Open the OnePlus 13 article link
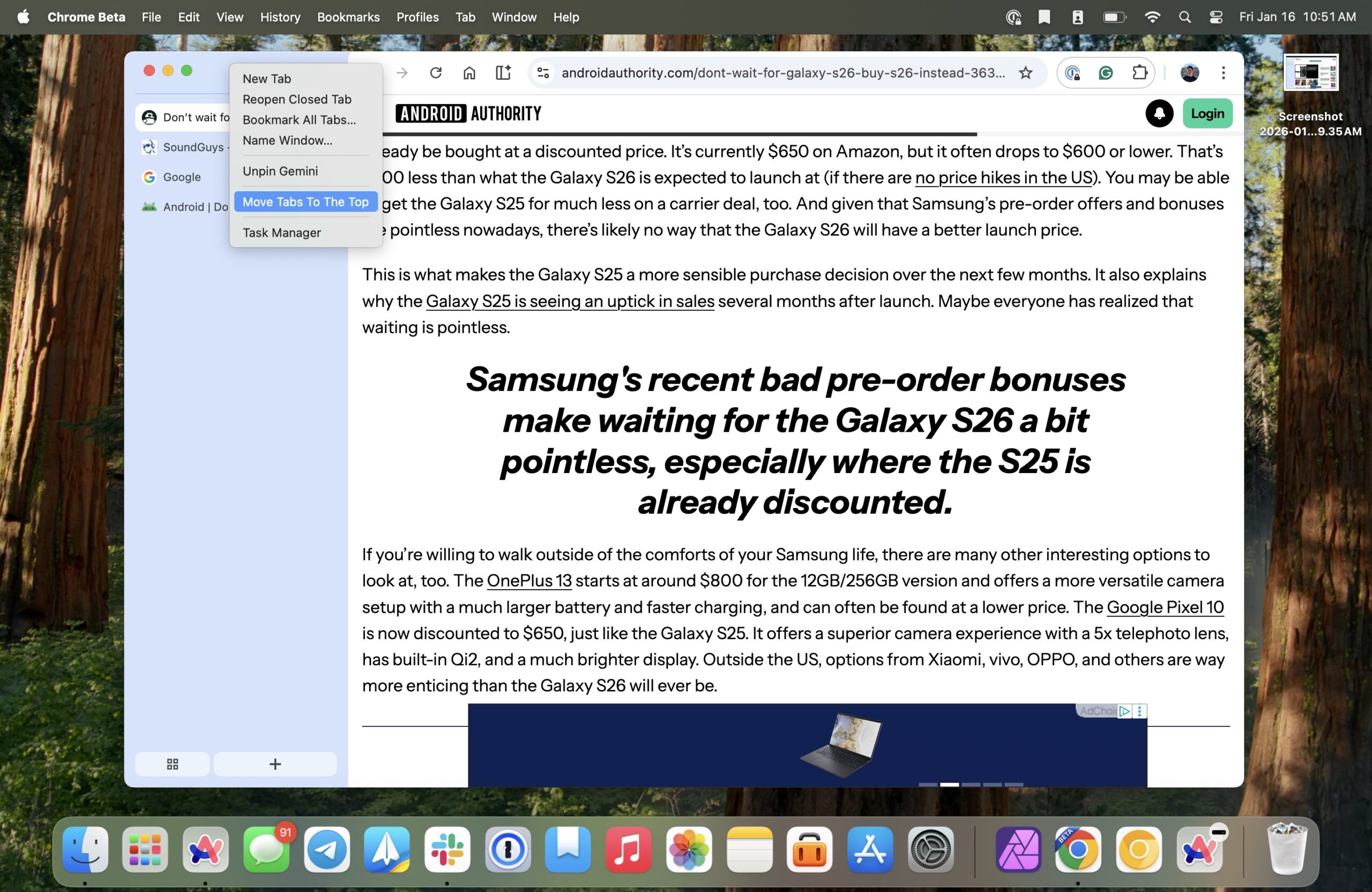The height and width of the screenshot is (892, 1372). [x=528, y=581]
